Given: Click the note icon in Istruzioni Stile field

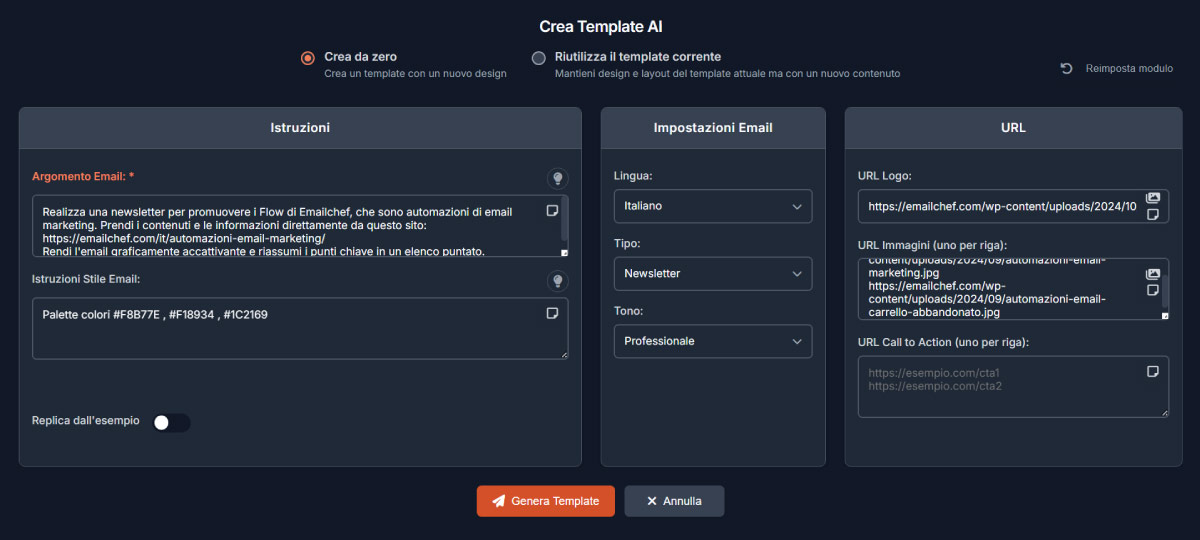Looking at the screenshot, I should tap(552, 313).
